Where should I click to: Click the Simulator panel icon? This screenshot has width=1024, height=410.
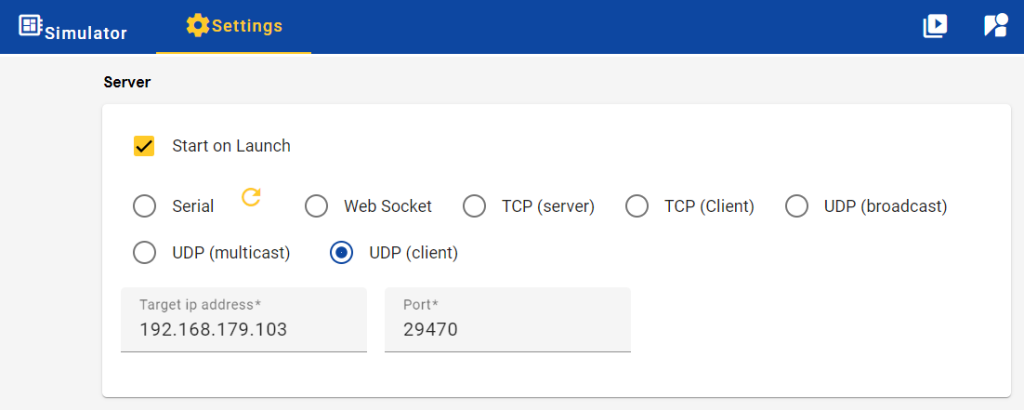[x=30, y=25]
